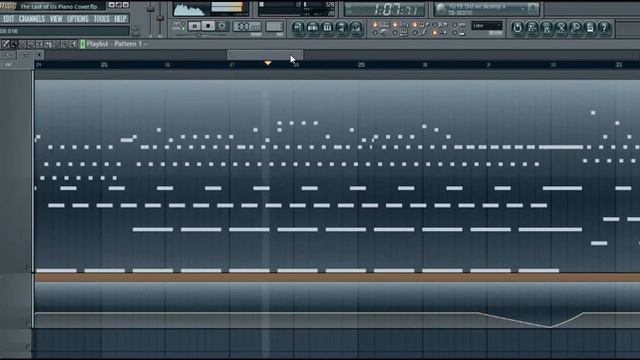Select the Paint brush tool in Playlist
This screenshot has width=640, height=360.
click(14, 44)
